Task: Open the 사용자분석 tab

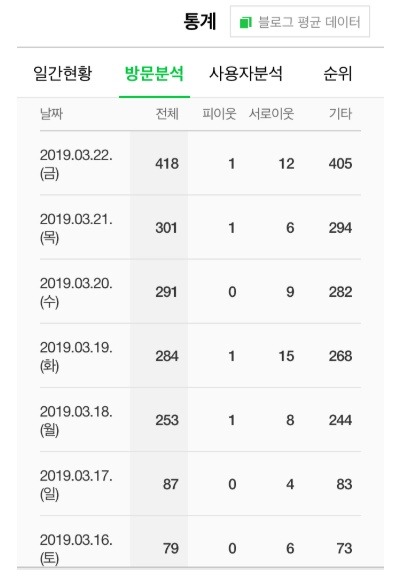Action: coord(245,73)
